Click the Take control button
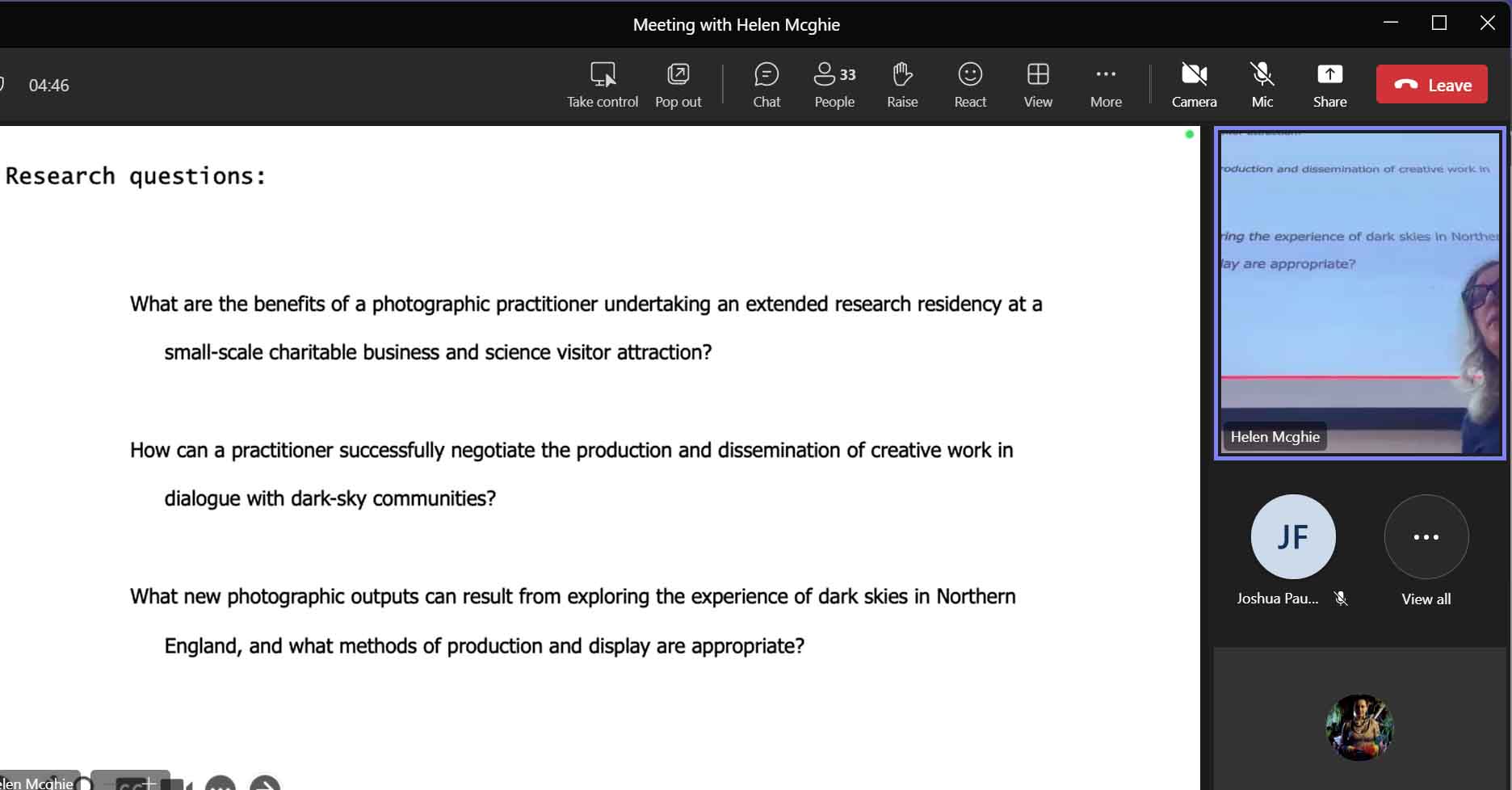Viewport: 1512px width, 790px height. click(602, 85)
